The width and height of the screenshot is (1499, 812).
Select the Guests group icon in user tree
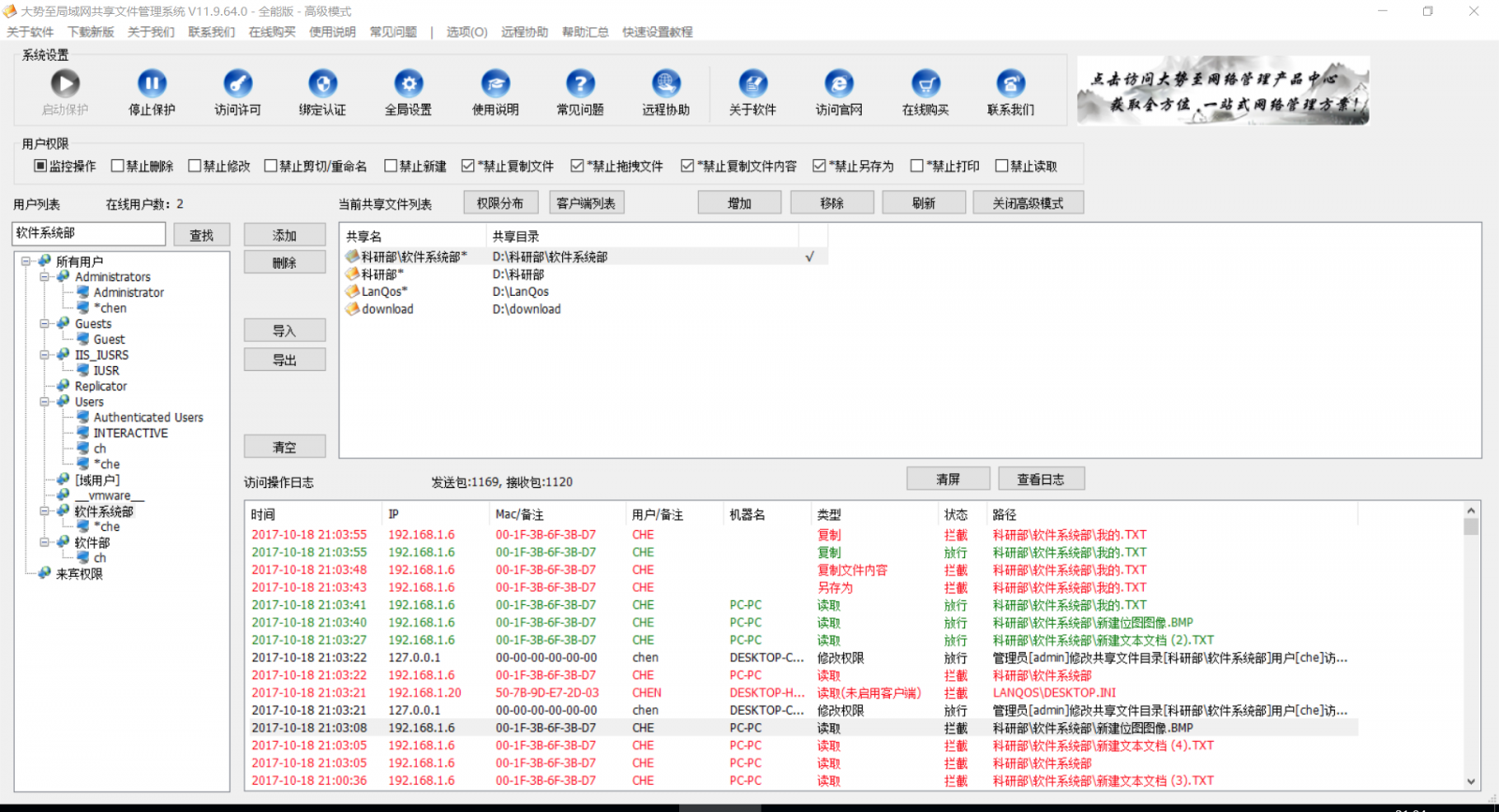(63, 323)
